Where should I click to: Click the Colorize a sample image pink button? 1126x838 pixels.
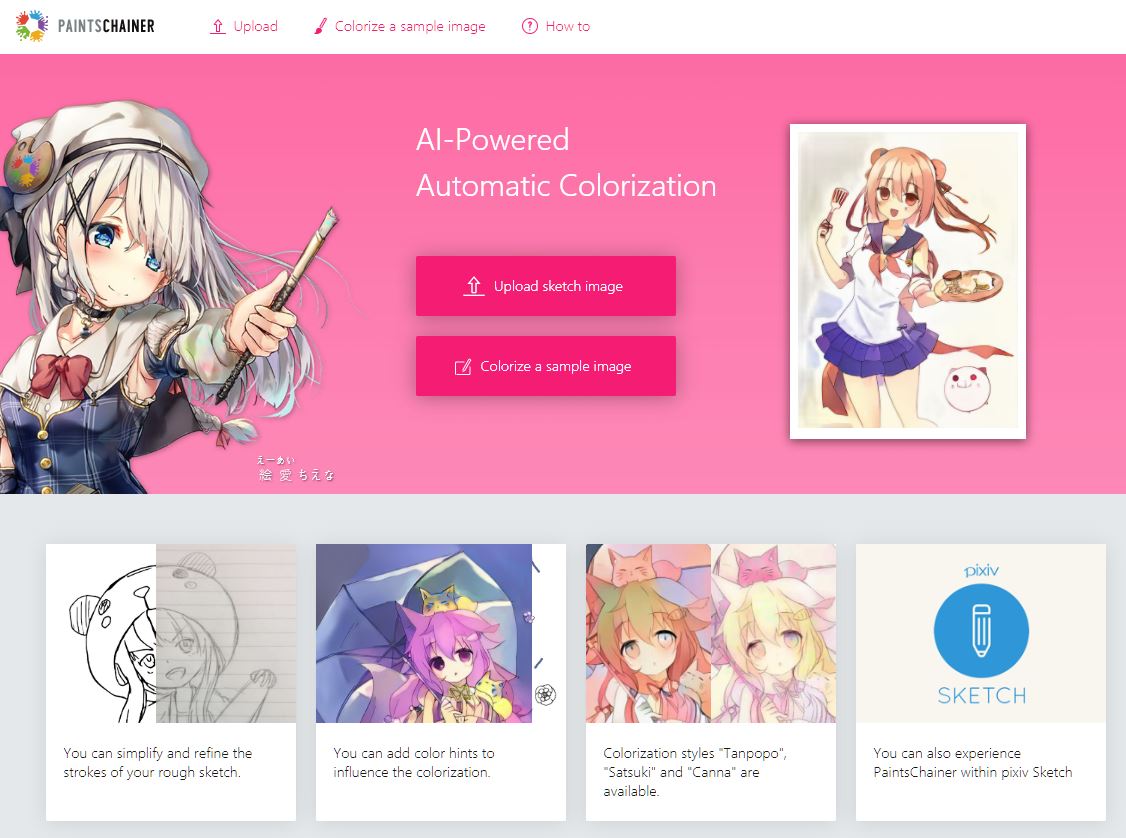tap(546, 366)
